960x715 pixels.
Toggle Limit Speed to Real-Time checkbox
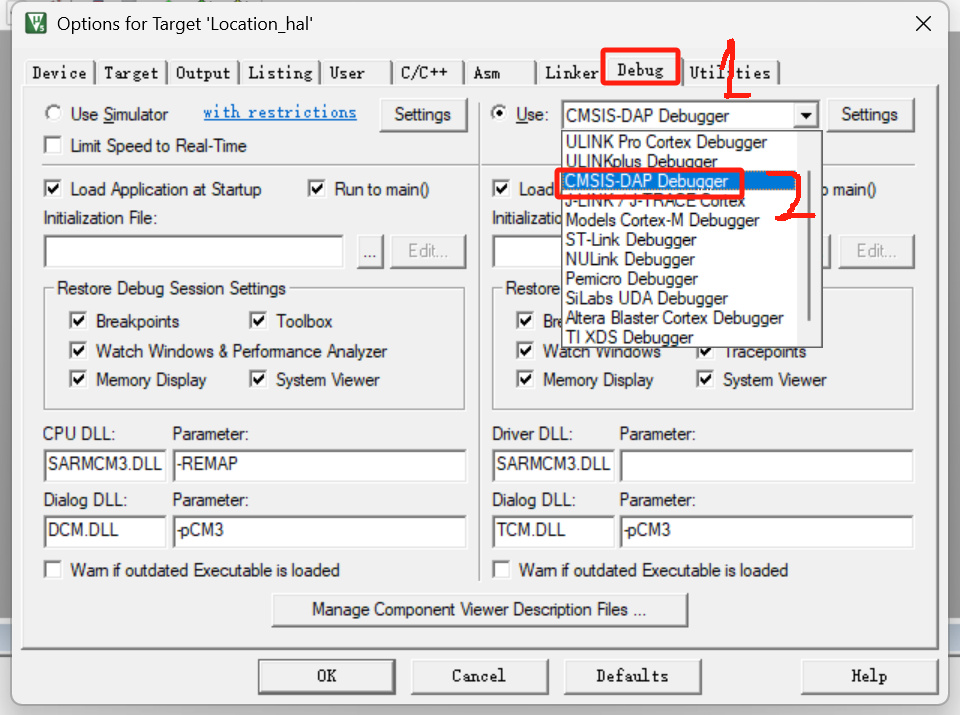click(53, 146)
